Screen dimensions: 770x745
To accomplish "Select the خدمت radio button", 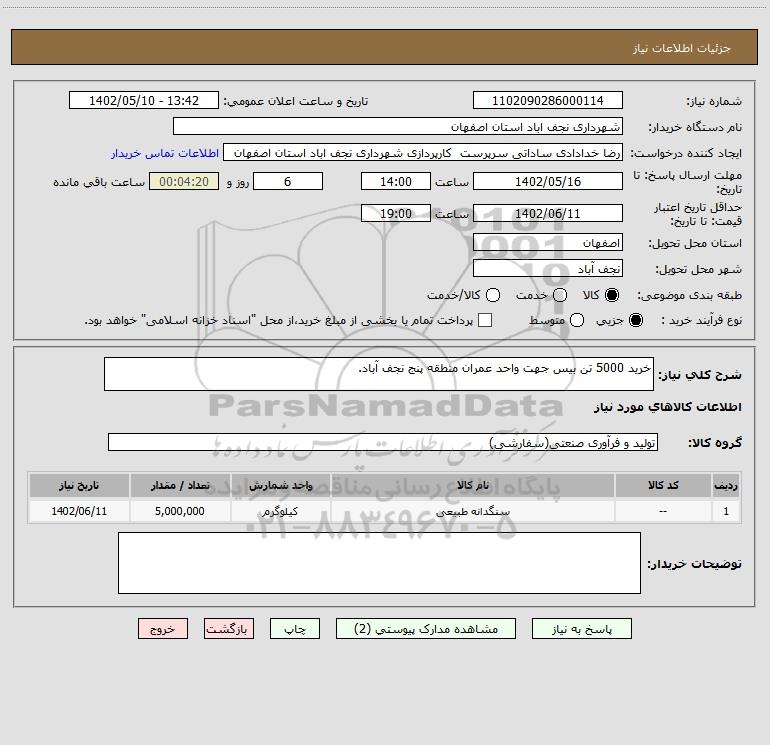I will pos(560,295).
